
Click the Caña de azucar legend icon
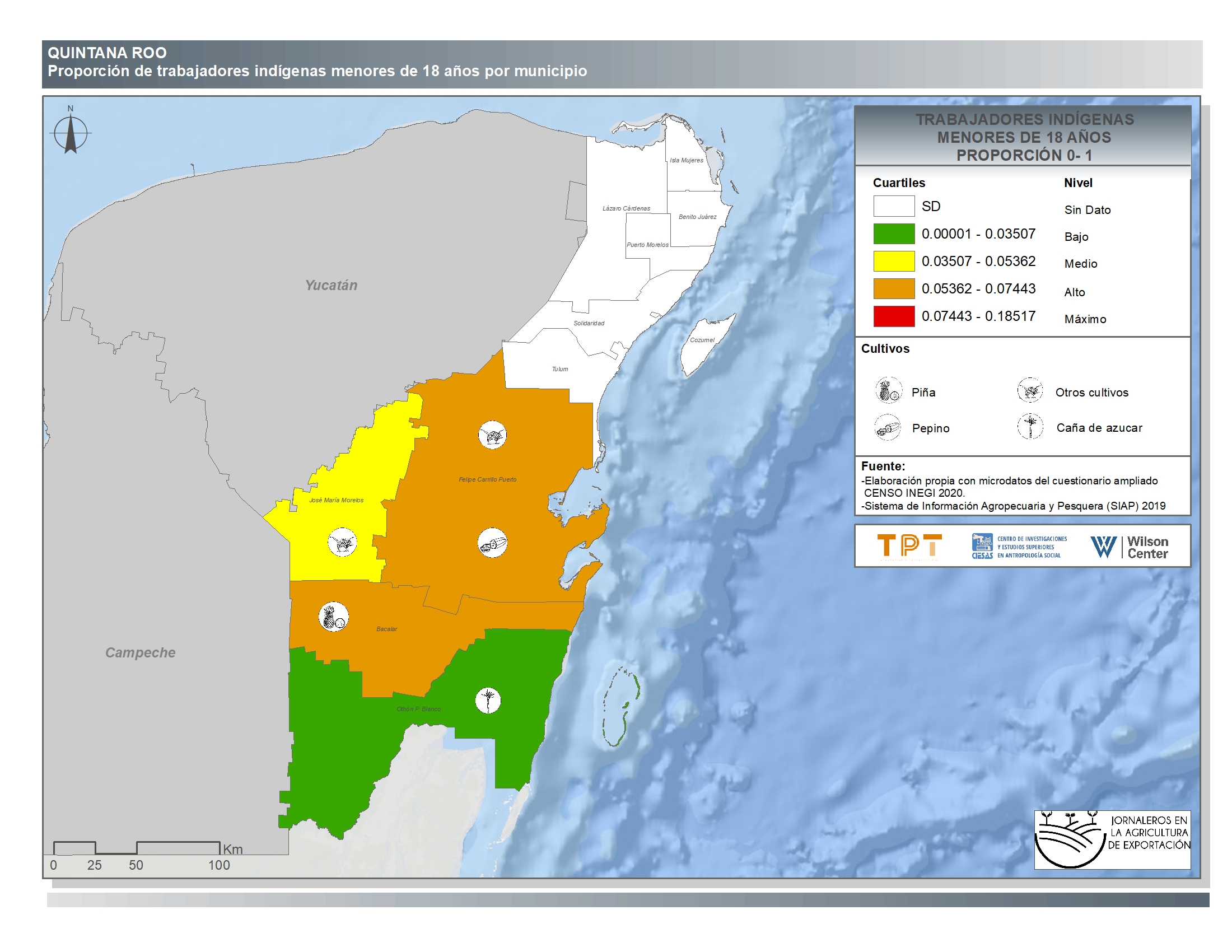[1030, 427]
